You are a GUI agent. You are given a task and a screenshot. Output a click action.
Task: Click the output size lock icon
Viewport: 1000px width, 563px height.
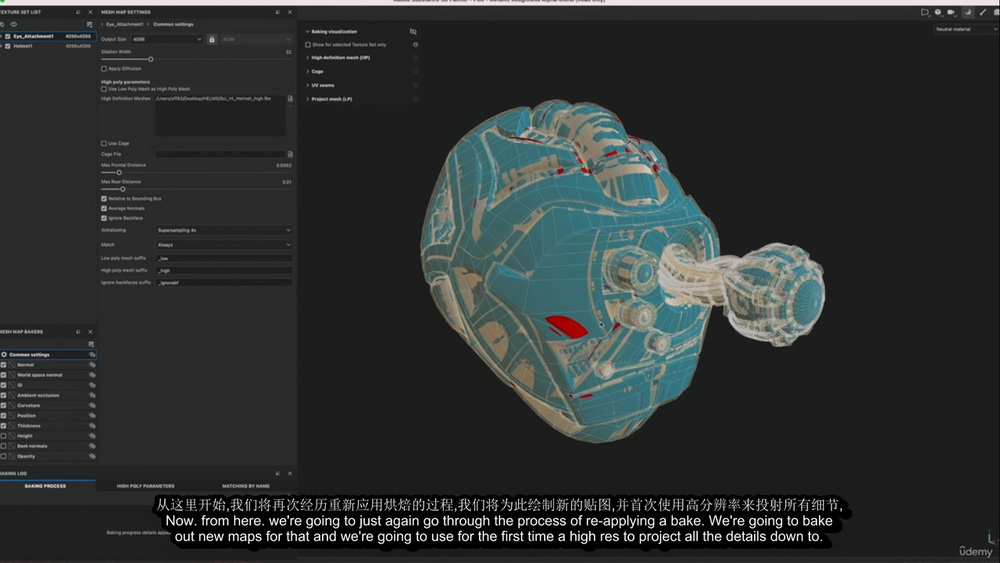[212, 40]
